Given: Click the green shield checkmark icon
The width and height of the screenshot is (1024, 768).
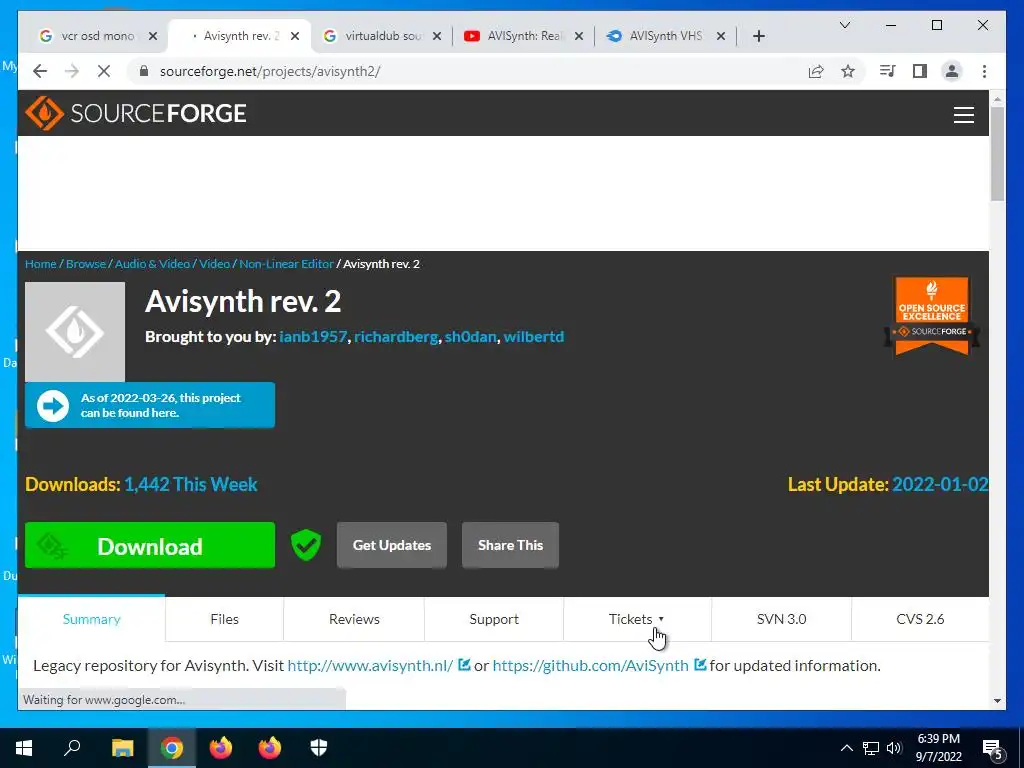Looking at the screenshot, I should pos(306,545).
